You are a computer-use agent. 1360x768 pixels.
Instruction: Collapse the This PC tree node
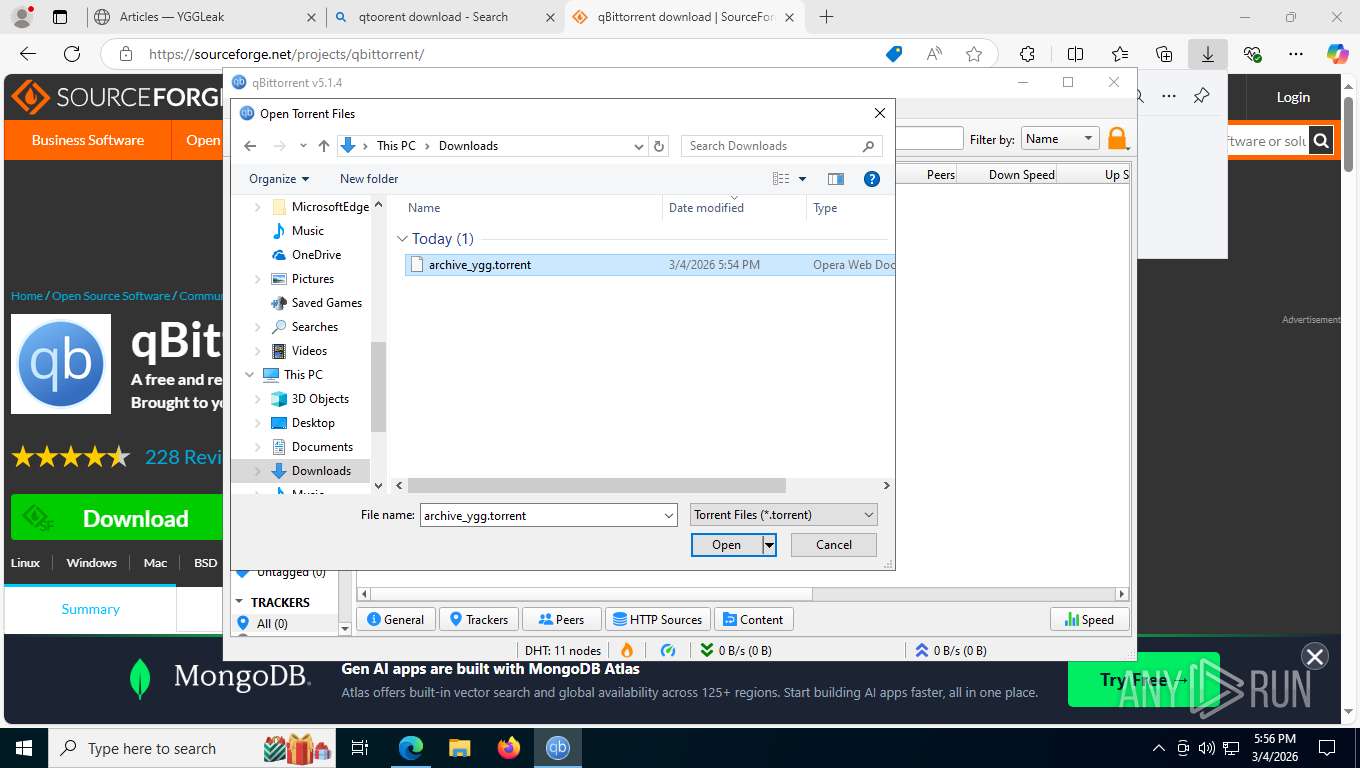point(249,375)
